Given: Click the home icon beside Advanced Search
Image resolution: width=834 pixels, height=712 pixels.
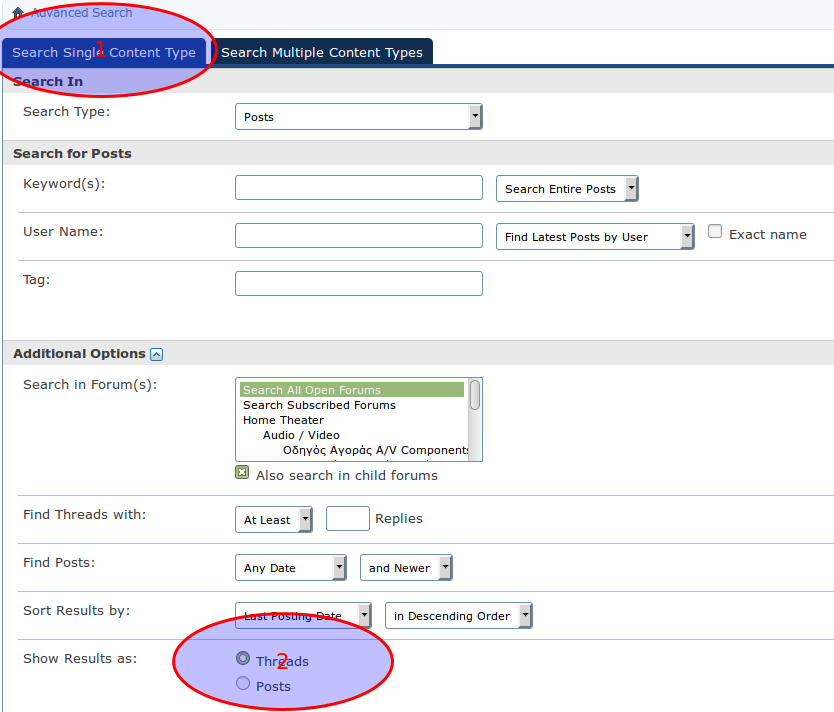Looking at the screenshot, I should click(x=18, y=13).
